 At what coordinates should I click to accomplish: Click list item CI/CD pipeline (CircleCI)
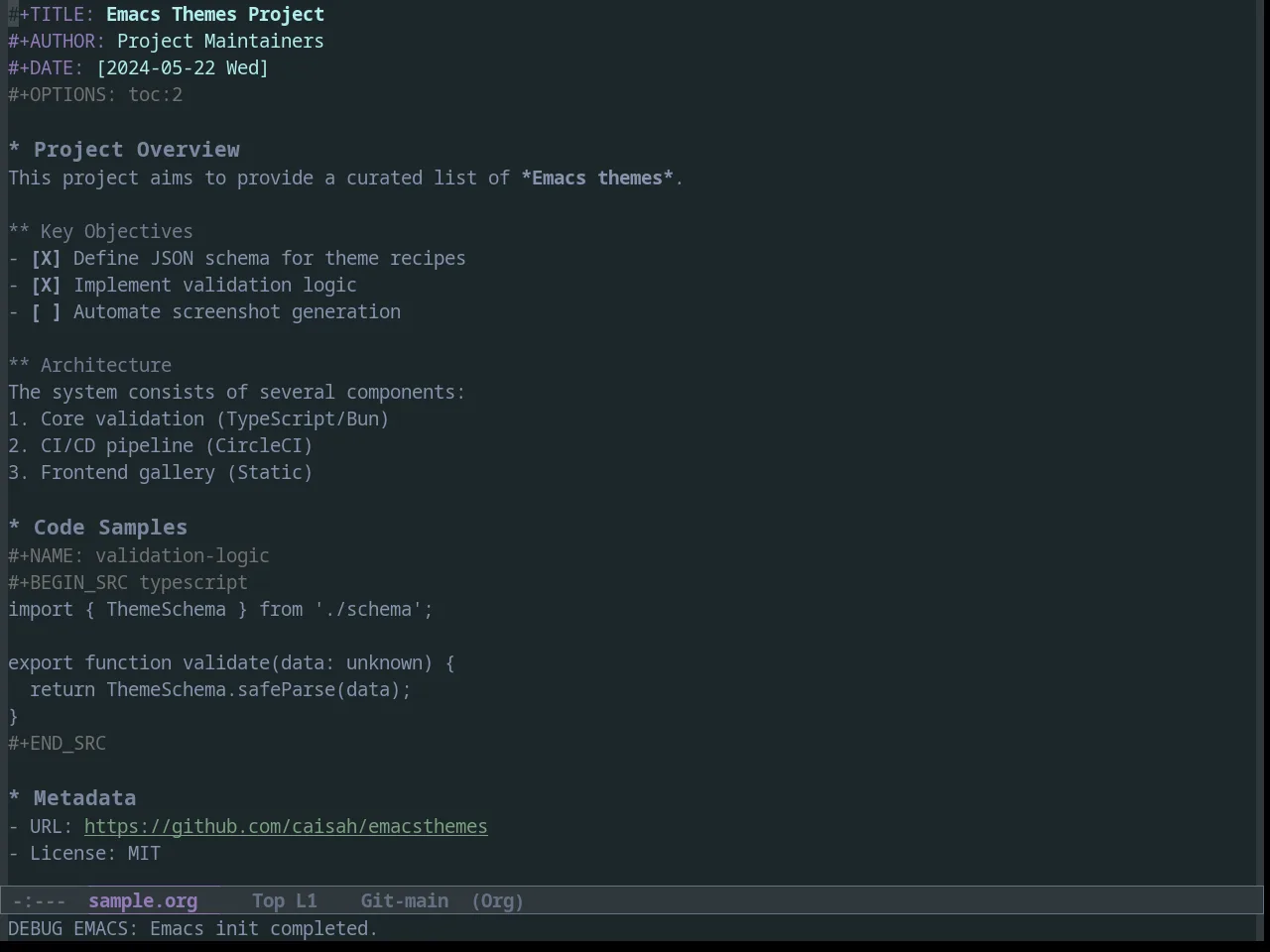tap(161, 446)
